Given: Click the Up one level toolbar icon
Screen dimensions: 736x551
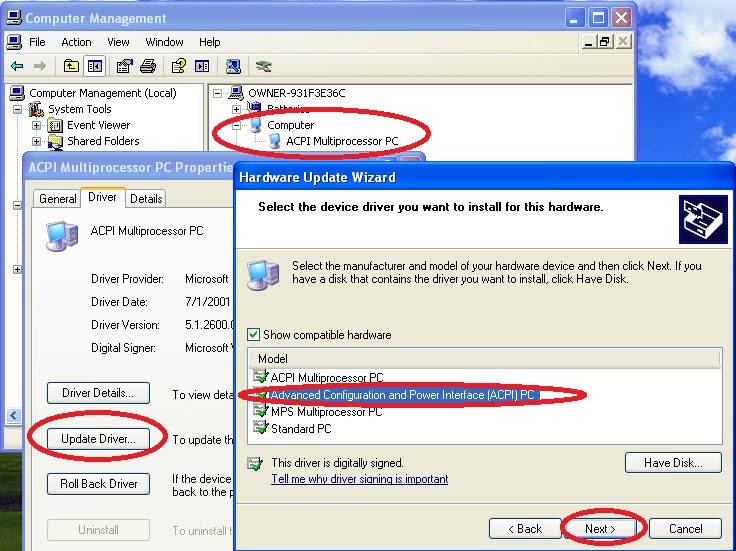Looking at the screenshot, I should 71,66.
